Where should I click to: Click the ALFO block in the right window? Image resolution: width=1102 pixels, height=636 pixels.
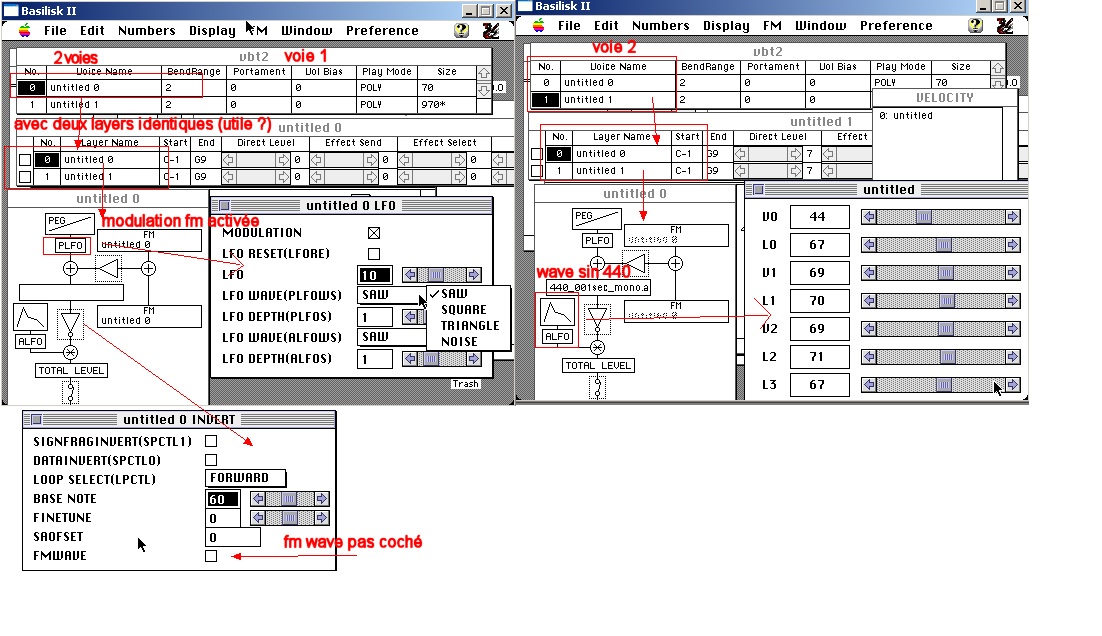click(x=557, y=337)
